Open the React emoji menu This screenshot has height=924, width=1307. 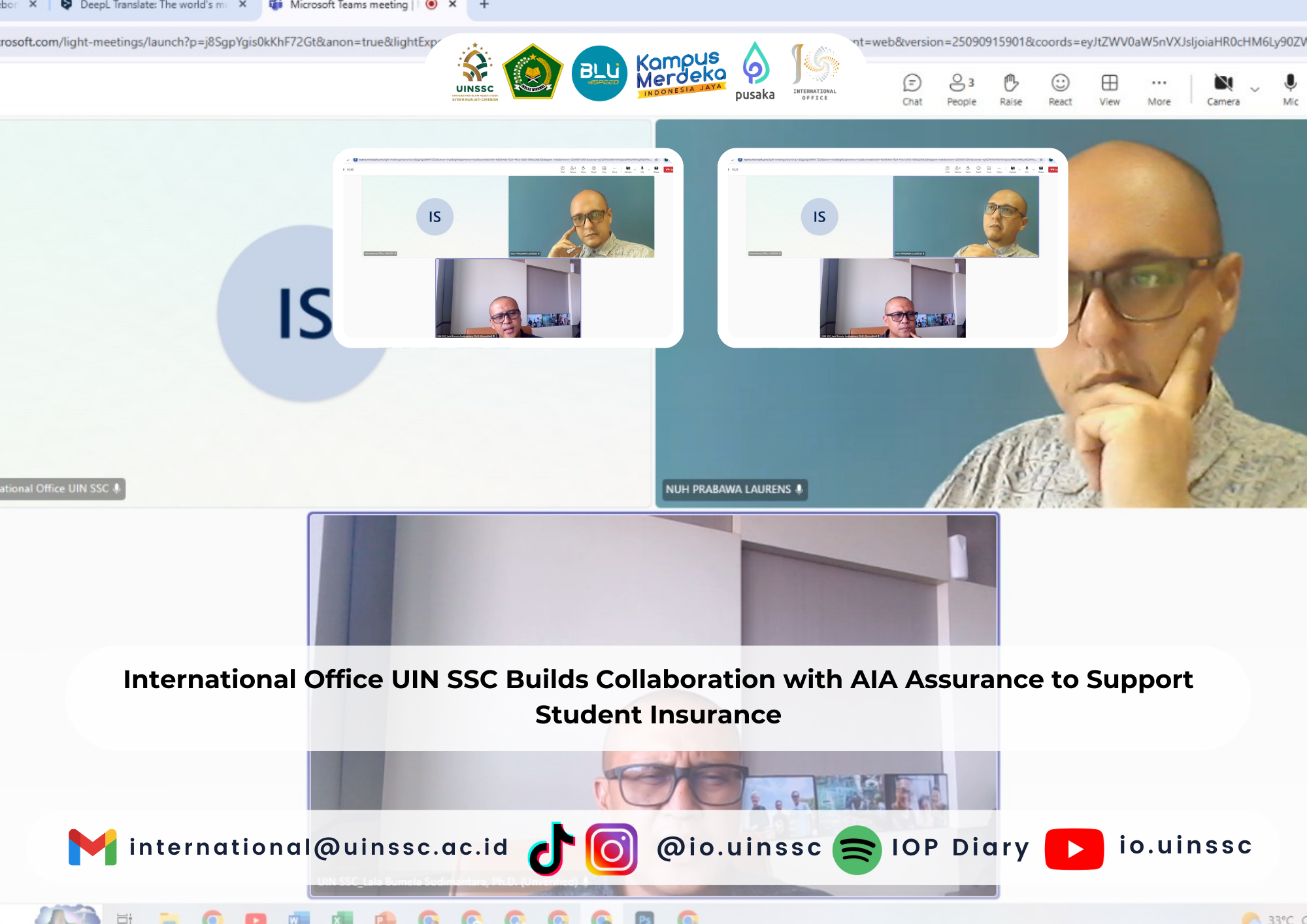(1060, 90)
